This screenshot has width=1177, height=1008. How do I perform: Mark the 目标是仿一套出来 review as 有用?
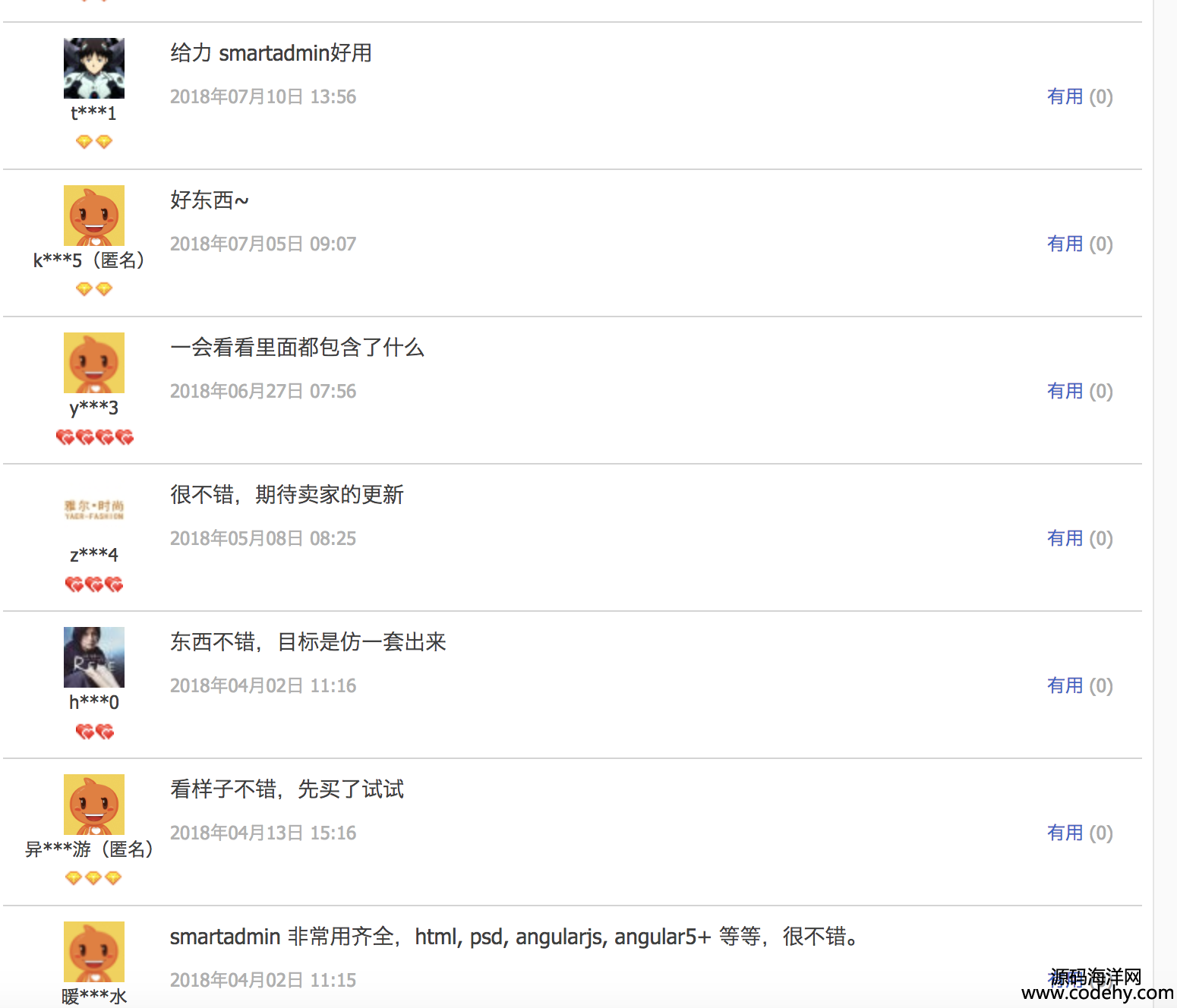pos(1080,685)
